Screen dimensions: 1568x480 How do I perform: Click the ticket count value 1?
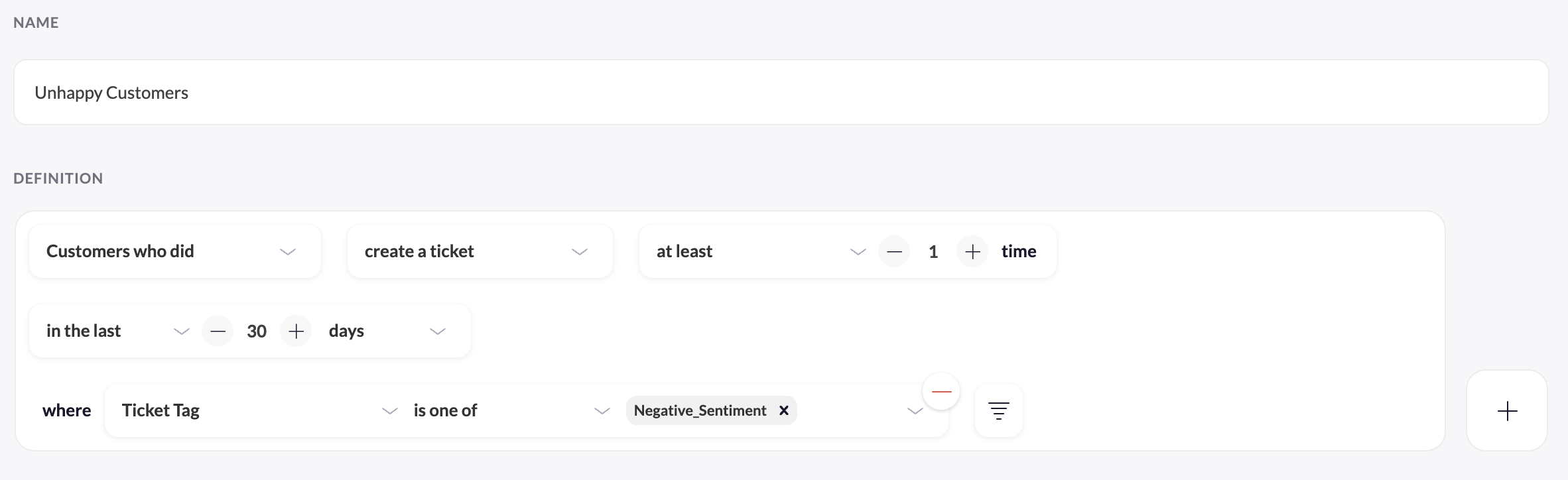pyautogui.click(x=933, y=252)
